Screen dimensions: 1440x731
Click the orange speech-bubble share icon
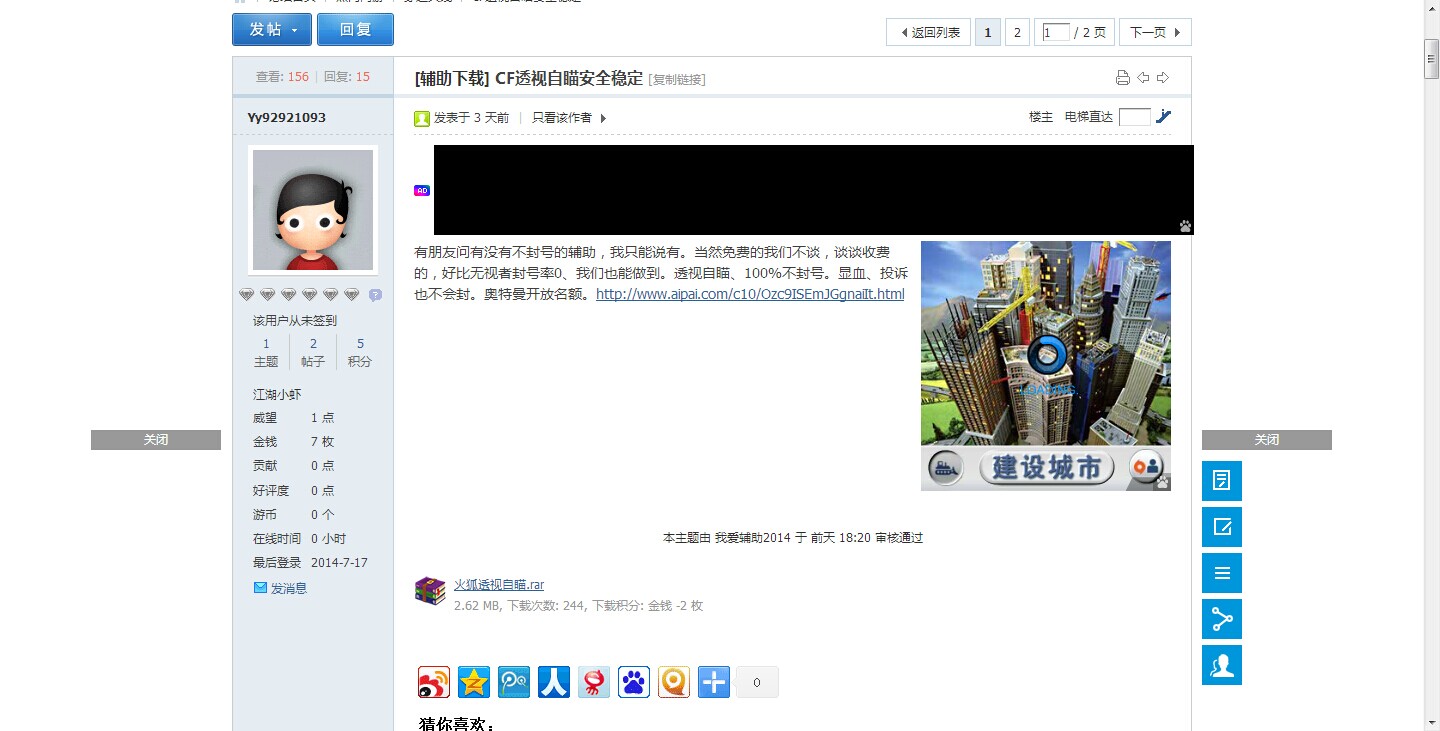tap(674, 682)
